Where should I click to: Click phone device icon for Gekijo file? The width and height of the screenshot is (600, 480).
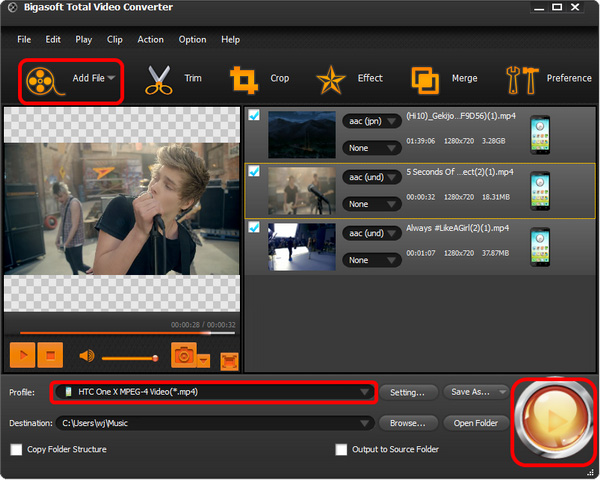(540, 135)
